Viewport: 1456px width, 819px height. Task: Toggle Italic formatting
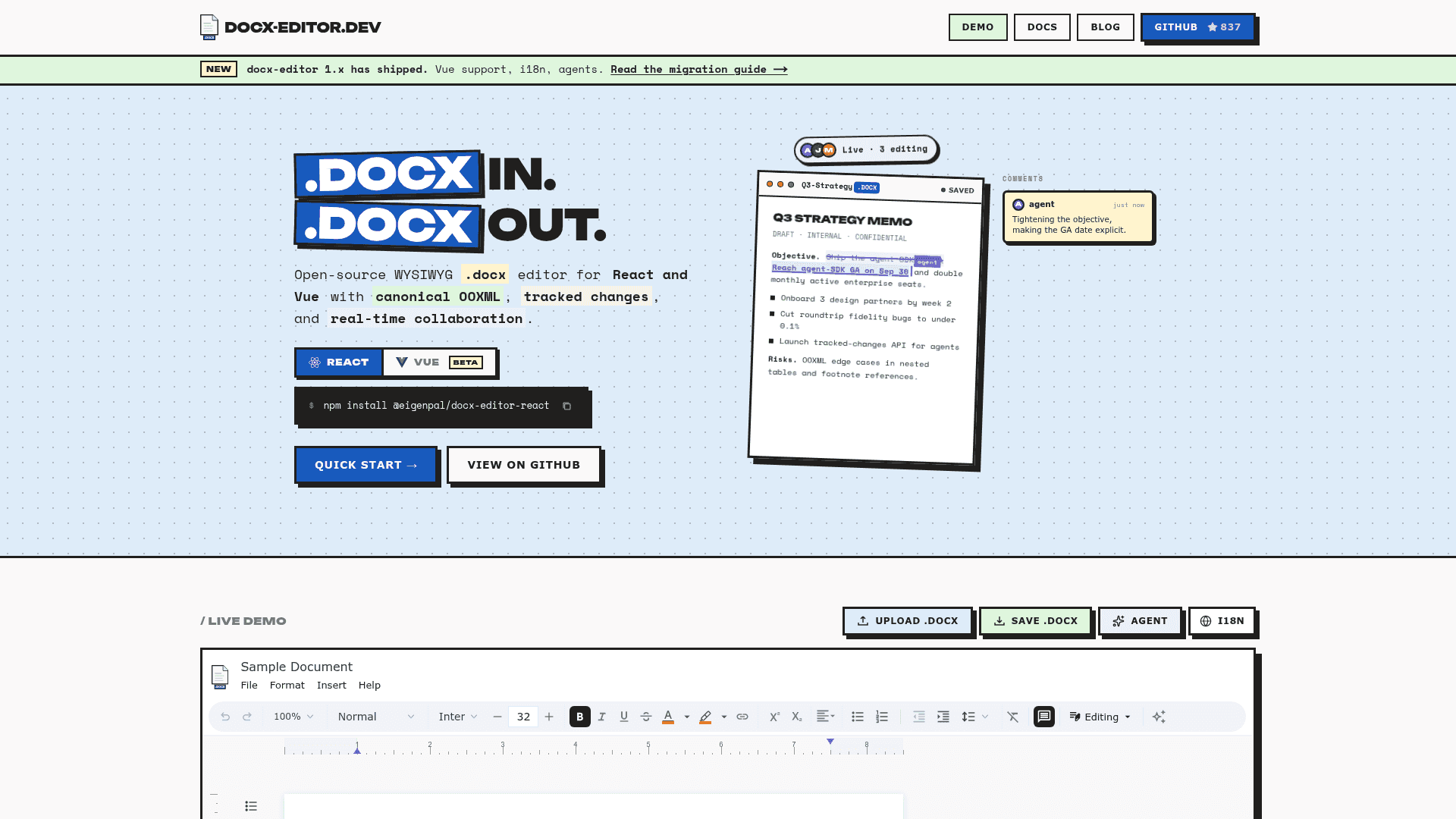tap(602, 717)
